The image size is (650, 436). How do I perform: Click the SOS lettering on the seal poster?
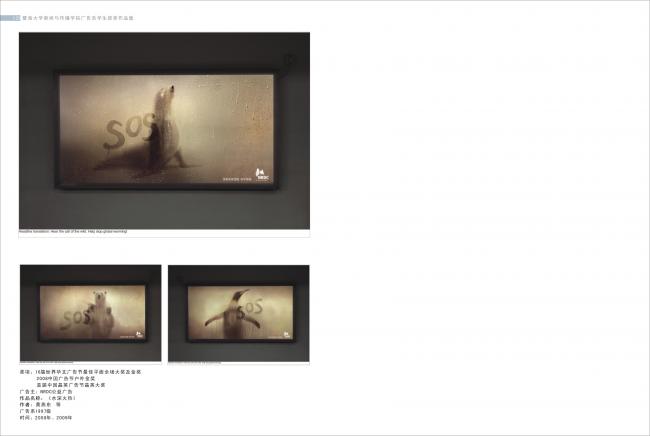tap(128, 131)
